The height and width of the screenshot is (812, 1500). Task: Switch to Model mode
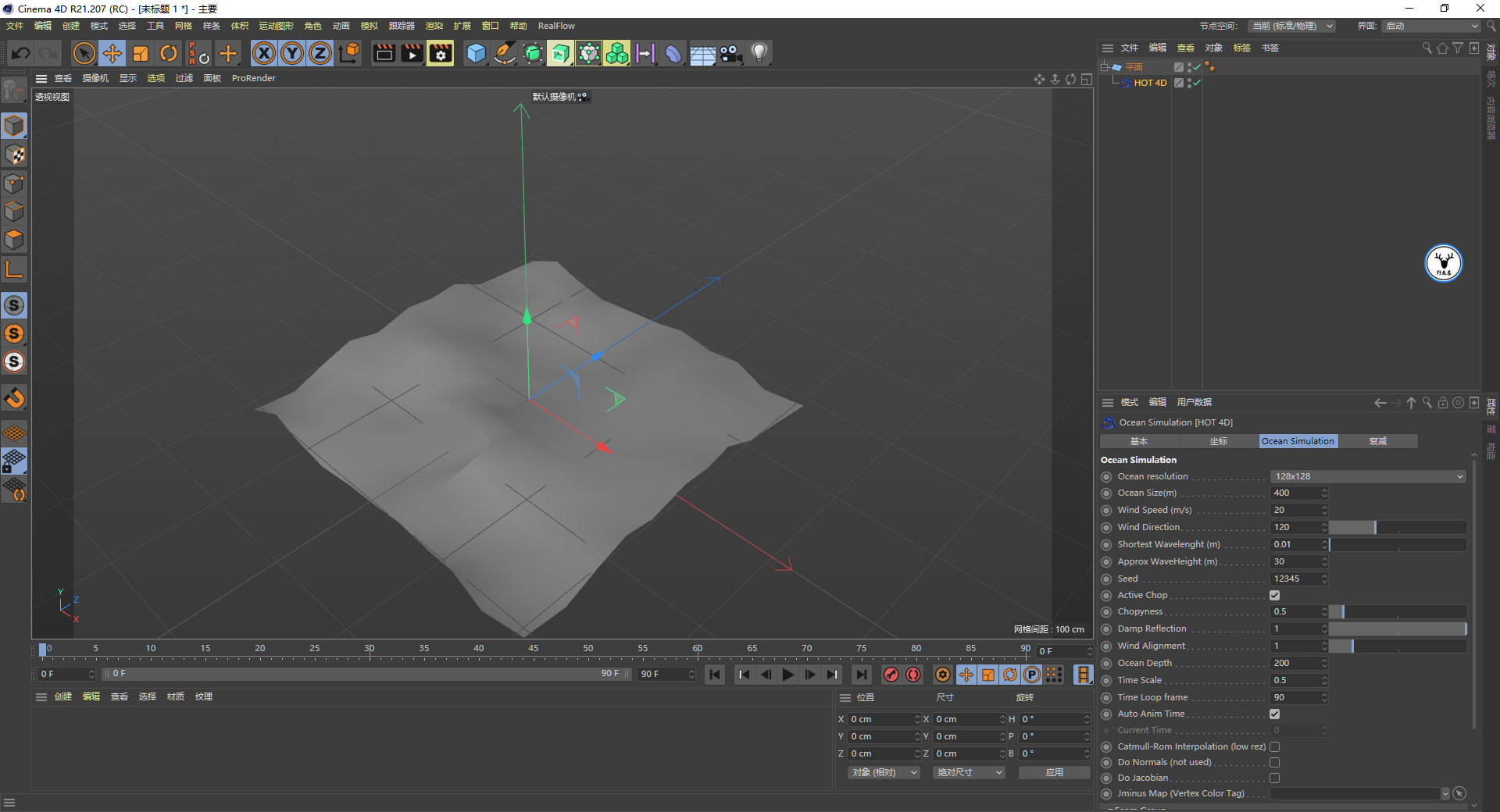[14, 126]
